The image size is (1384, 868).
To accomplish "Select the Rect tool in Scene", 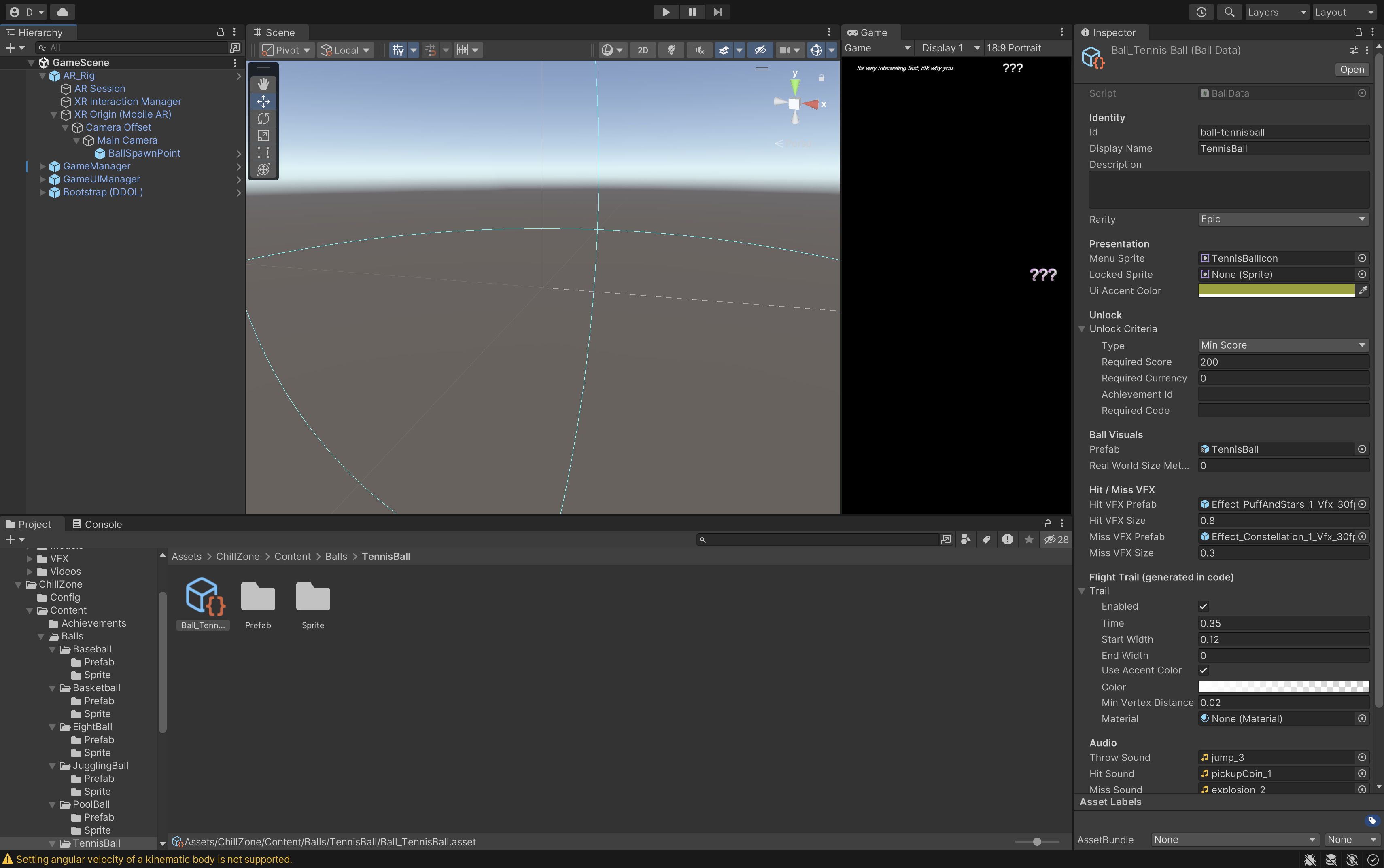I will [x=263, y=153].
